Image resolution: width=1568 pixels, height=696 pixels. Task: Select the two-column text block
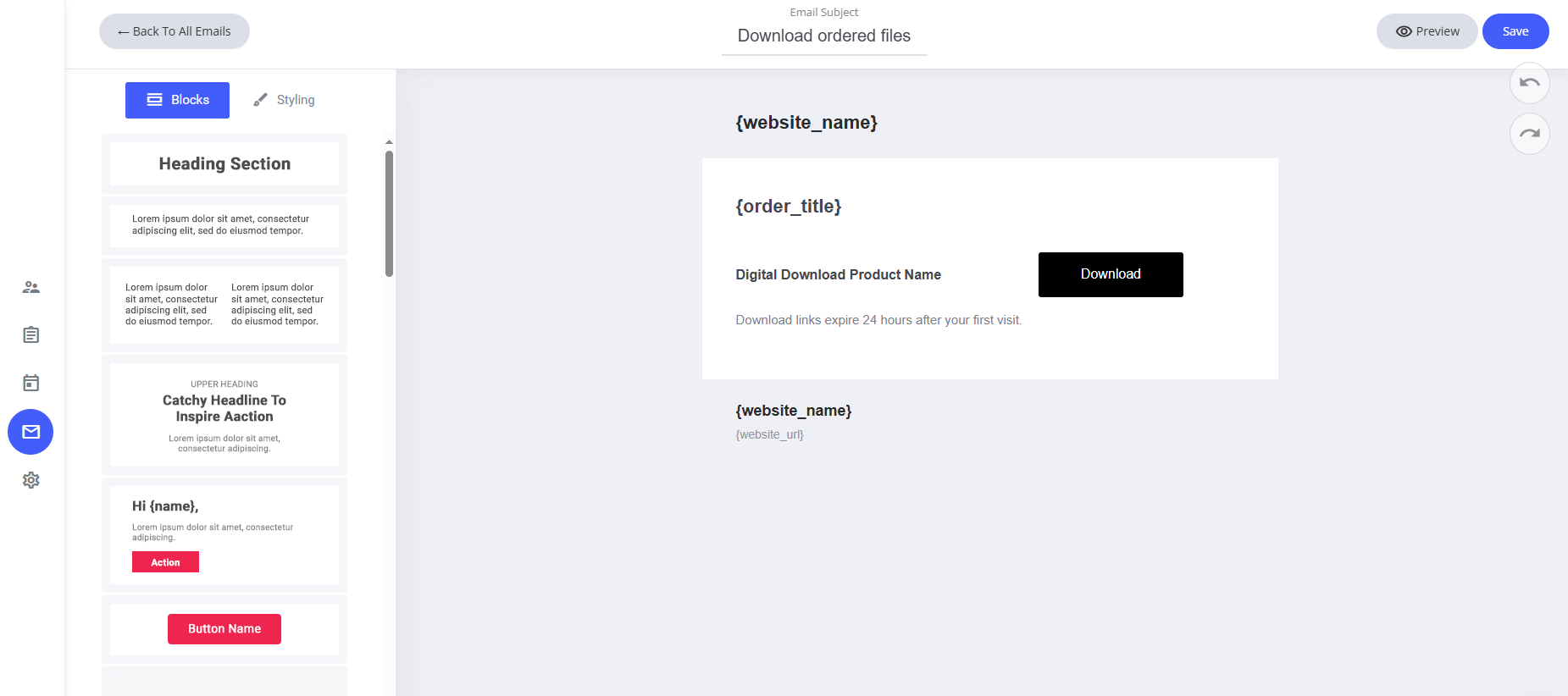[x=224, y=305]
